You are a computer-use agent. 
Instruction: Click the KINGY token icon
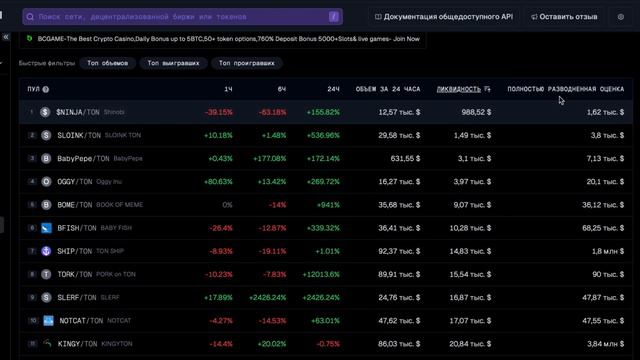tap(47, 344)
